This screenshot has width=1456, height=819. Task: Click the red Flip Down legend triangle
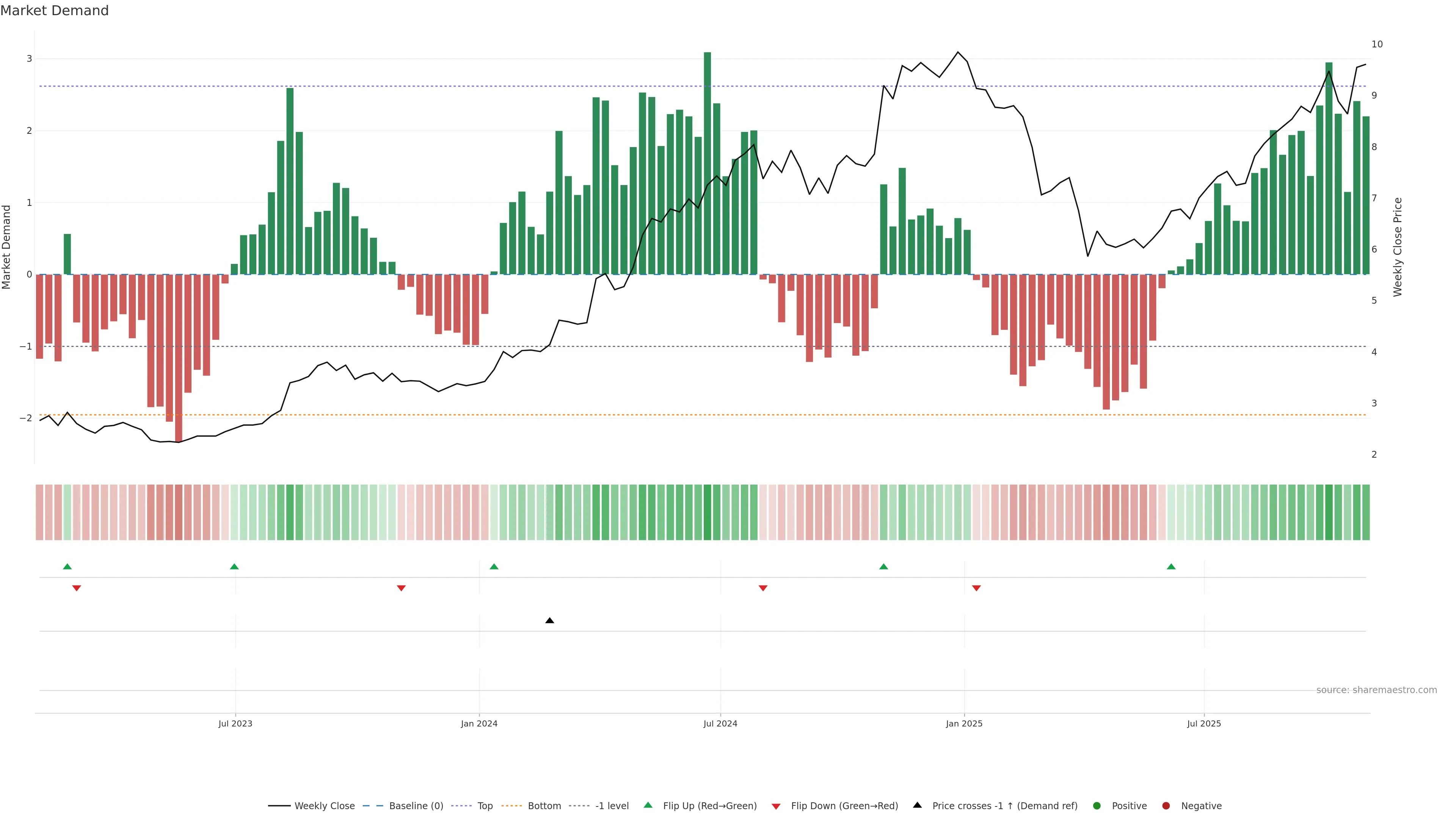click(x=775, y=806)
